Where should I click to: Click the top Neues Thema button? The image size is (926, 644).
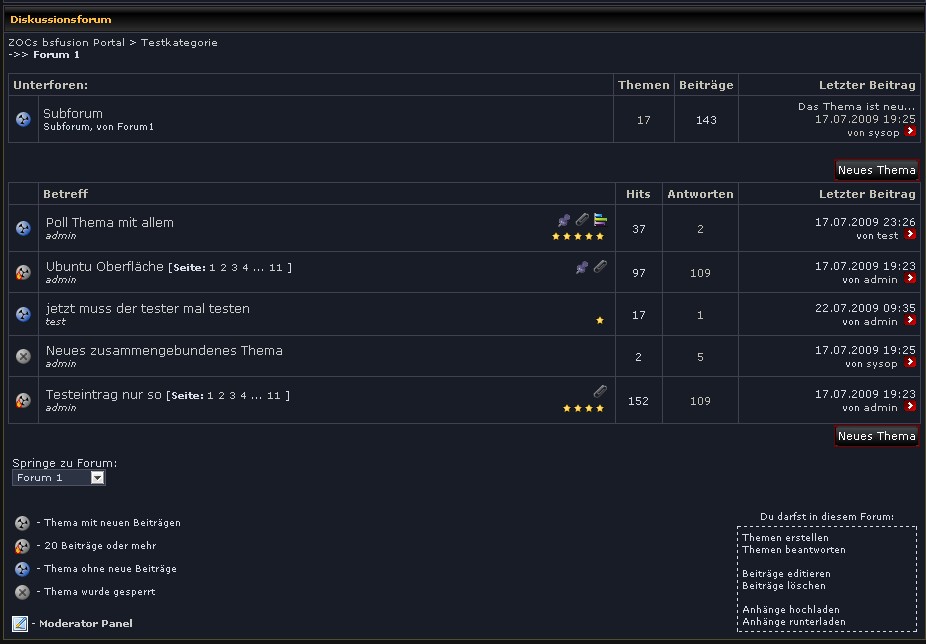point(876,170)
